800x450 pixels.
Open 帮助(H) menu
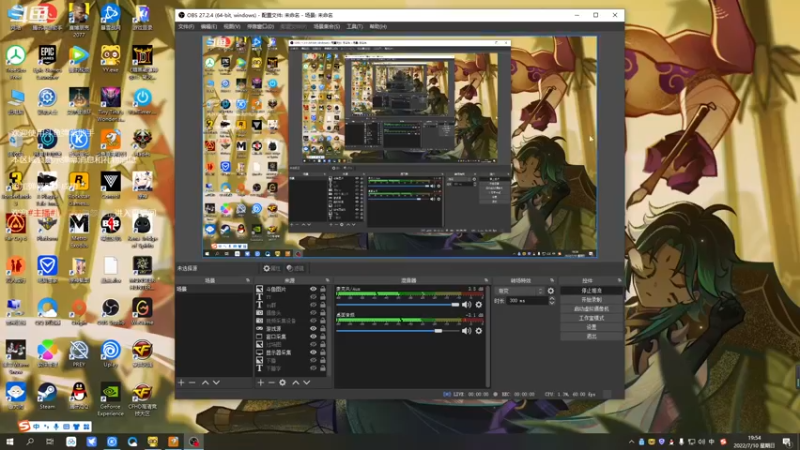378,27
